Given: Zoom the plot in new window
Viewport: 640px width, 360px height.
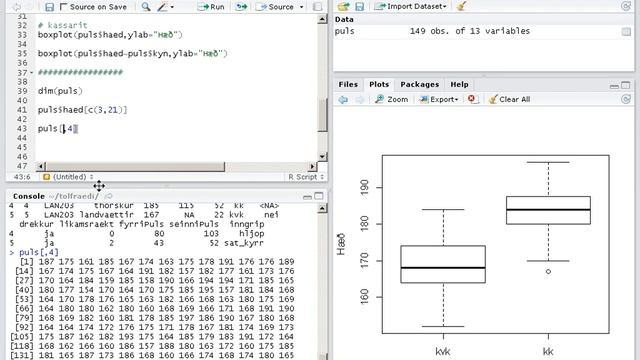Looking at the screenshot, I should (392, 99).
